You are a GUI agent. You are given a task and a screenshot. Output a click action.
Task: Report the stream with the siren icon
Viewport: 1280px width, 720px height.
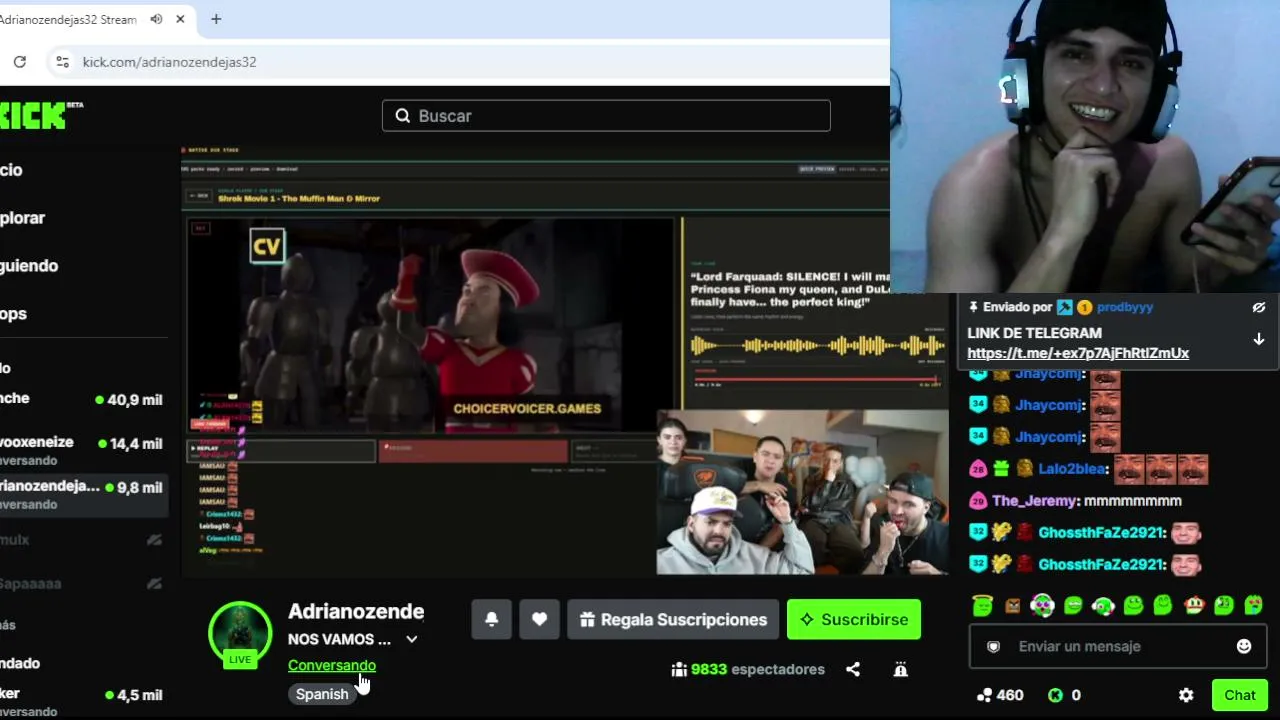click(x=901, y=670)
